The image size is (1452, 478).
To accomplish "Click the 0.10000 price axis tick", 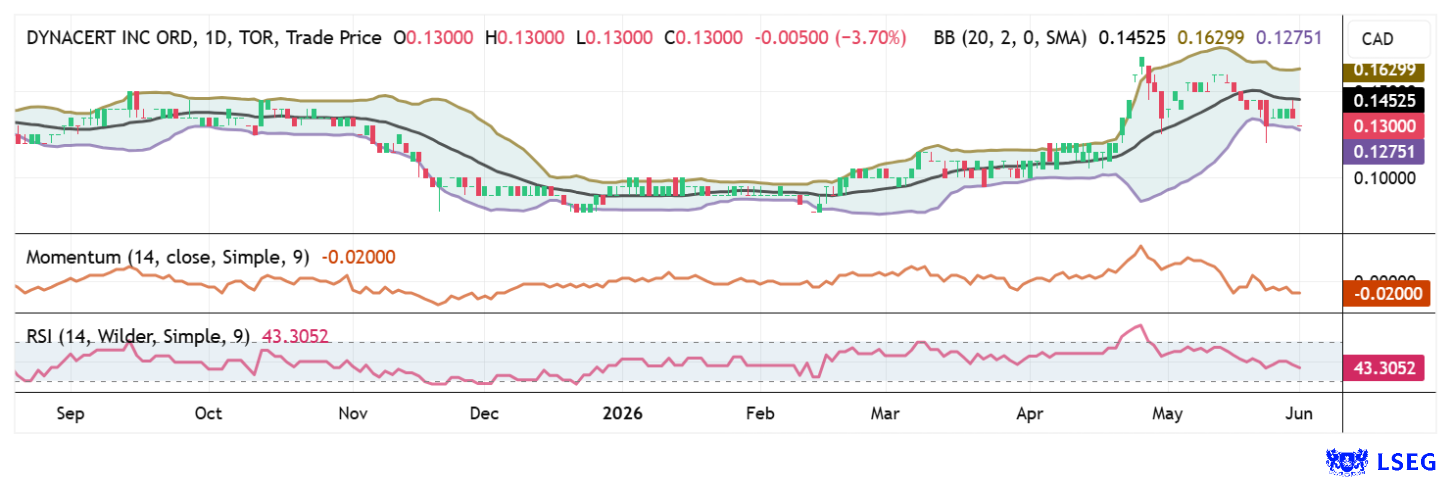I will point(1384,179).
